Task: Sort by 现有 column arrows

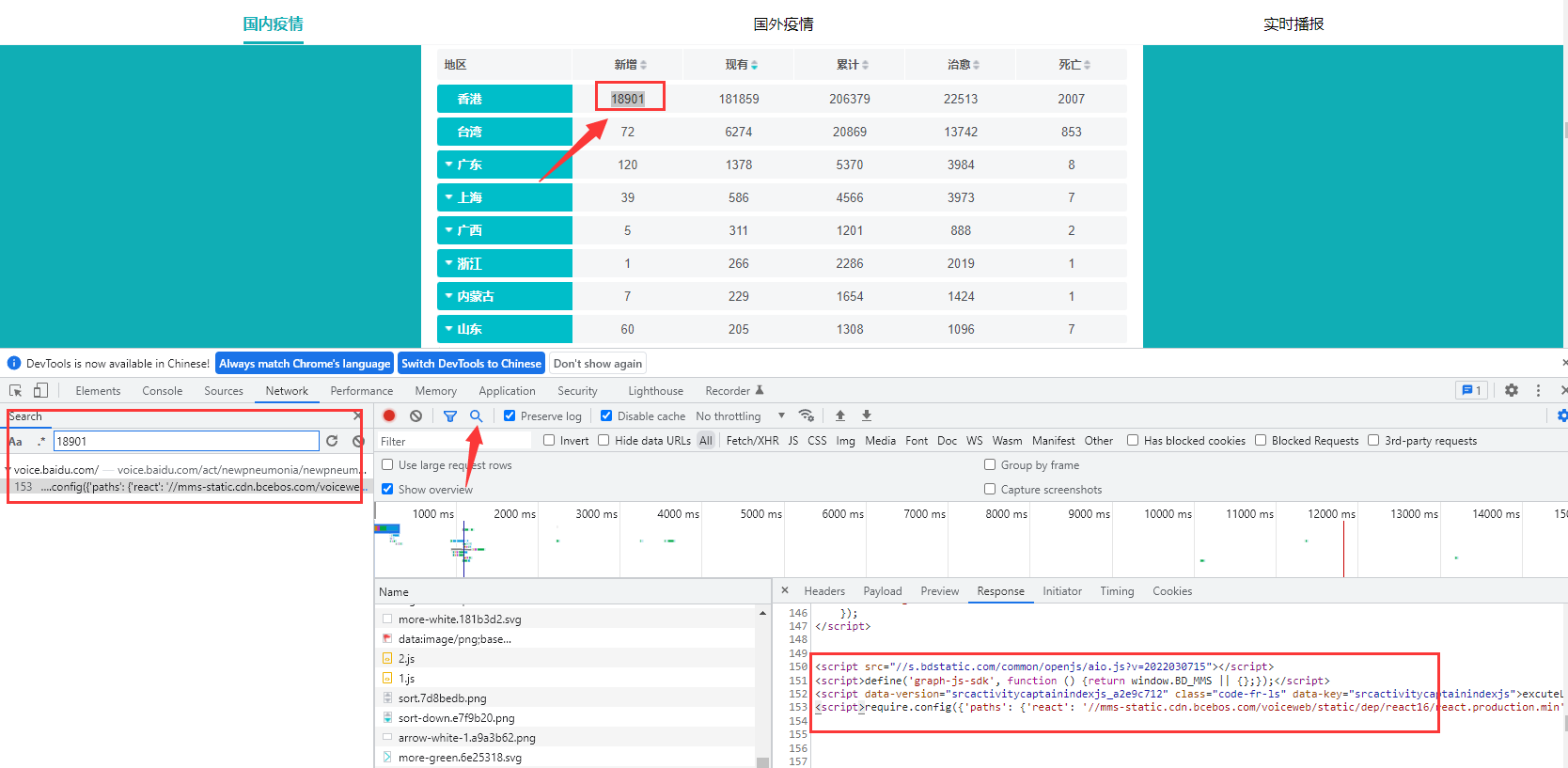Action: (754, 65)
